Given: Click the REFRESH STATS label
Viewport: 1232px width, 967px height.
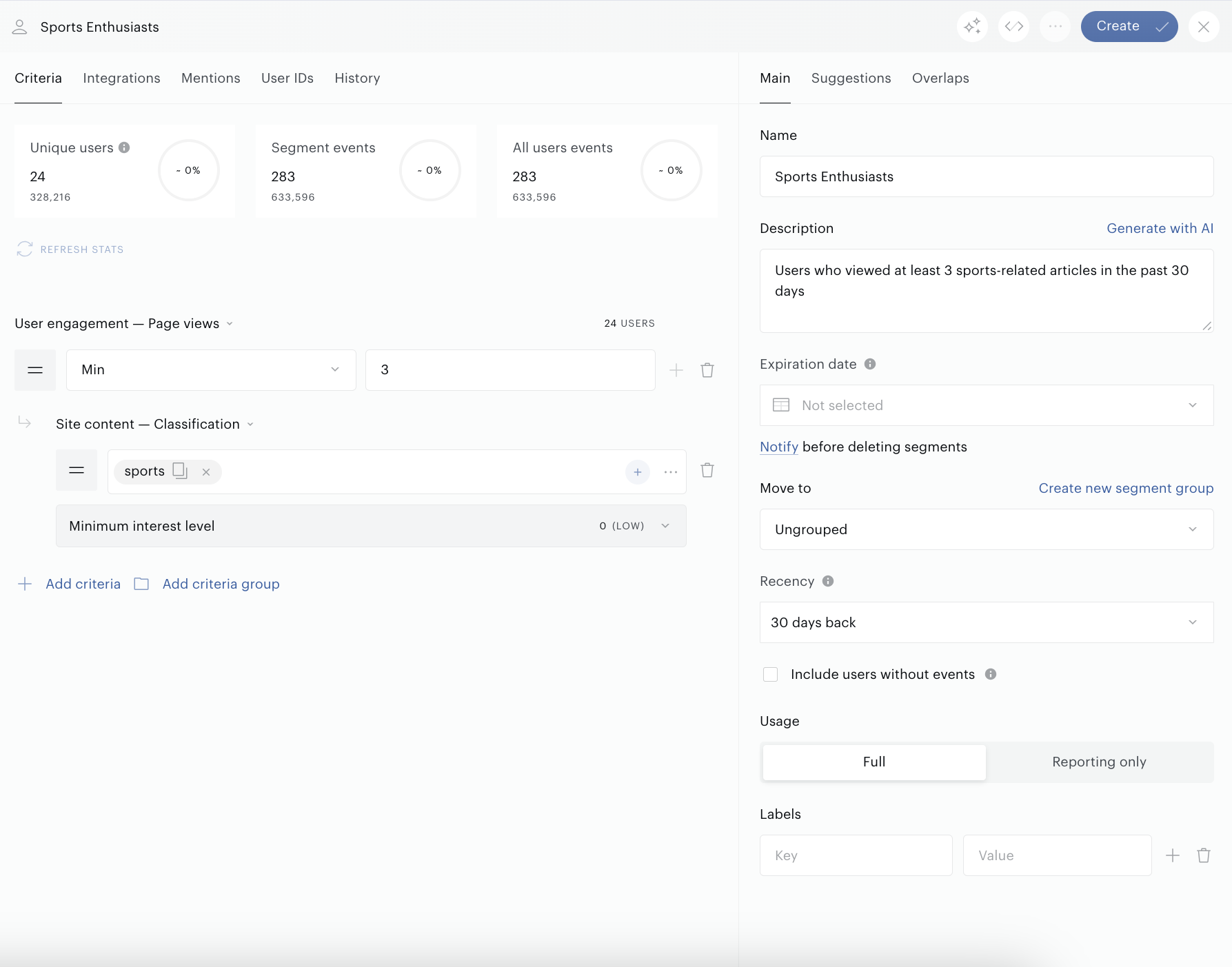Looking at the screenshot, I should pos(82,250).
